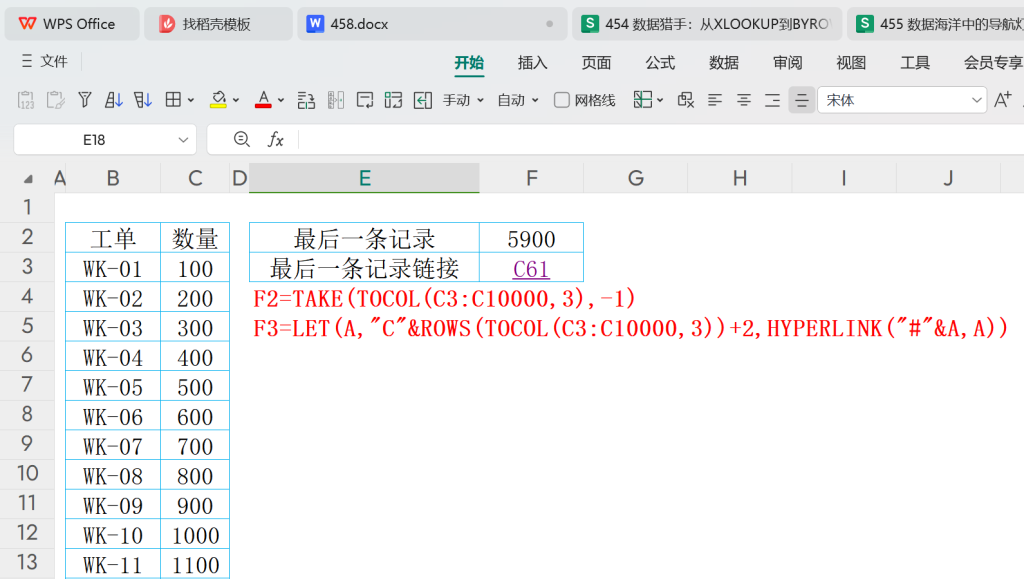
Task: Select the cell with 1000
Action: (195, 535)
